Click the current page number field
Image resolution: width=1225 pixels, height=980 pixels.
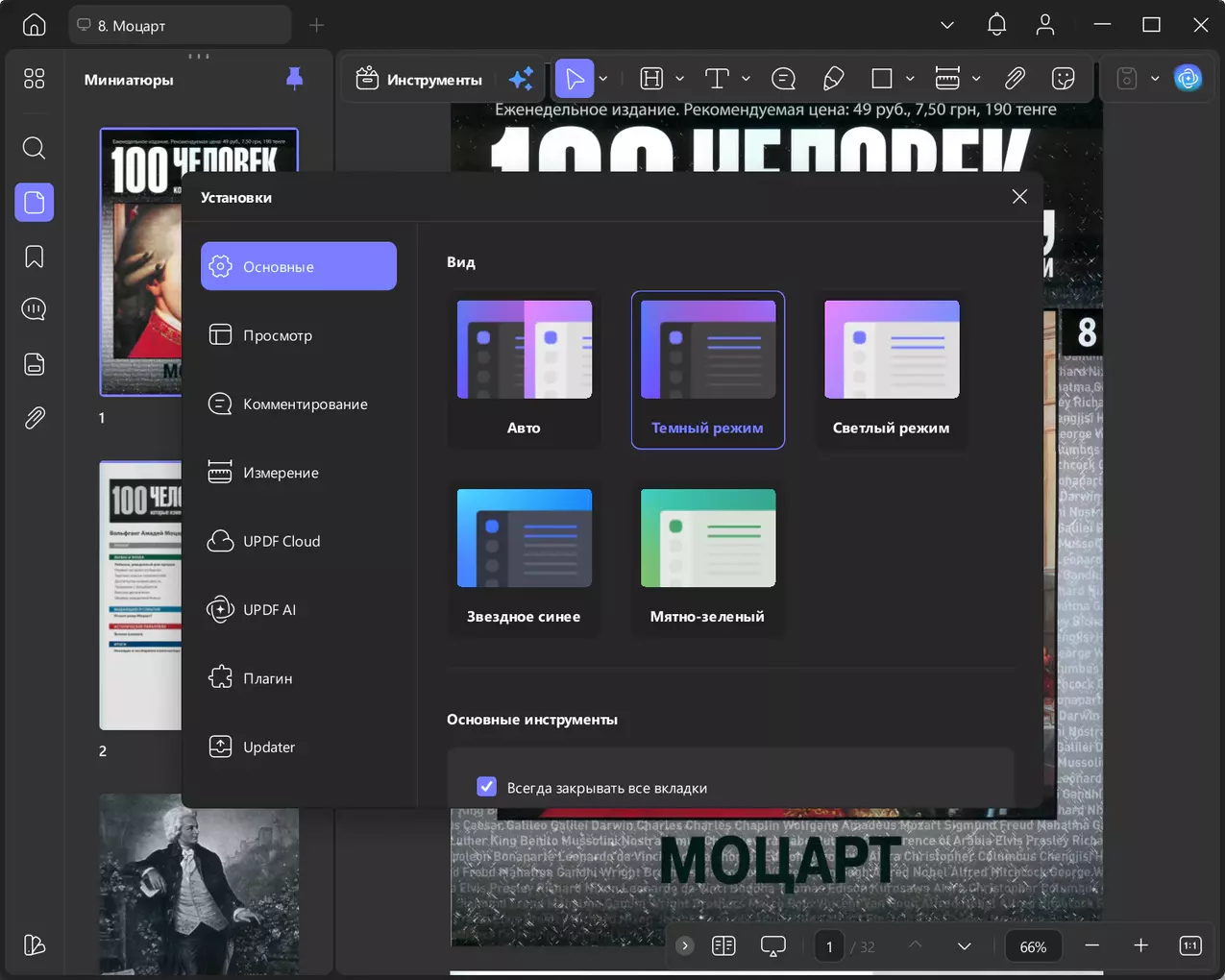tap(829, 946)
